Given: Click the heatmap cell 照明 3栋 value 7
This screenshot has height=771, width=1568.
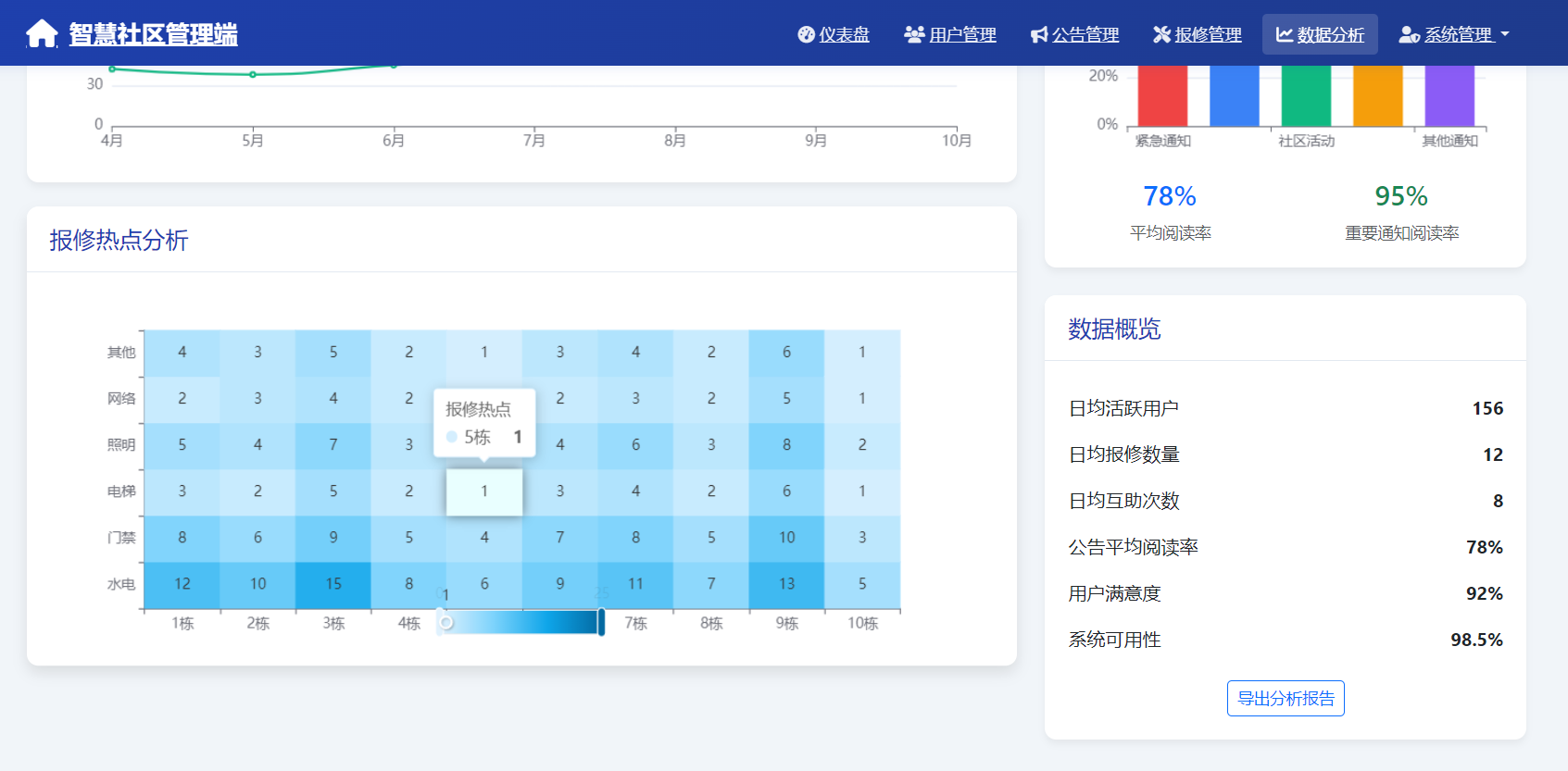Looking at the screenshot, I should [333, 445].
